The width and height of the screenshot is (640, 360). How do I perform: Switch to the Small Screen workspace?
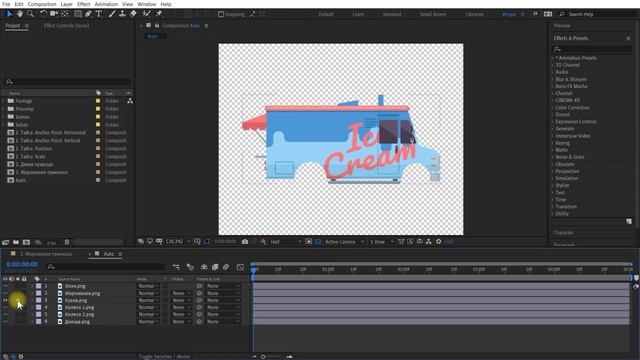coord(433,14)
